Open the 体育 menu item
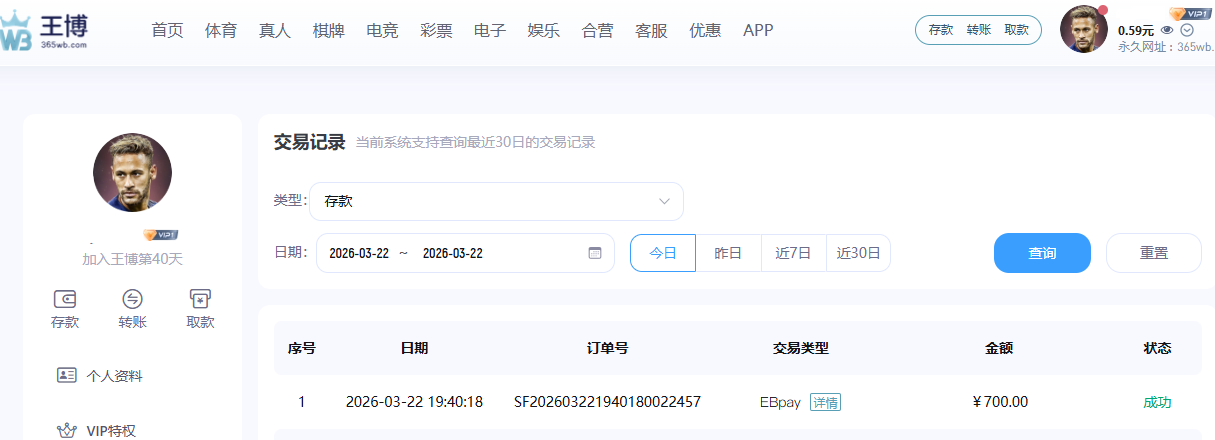This screenshot has height=440, width=1215. 221,30
